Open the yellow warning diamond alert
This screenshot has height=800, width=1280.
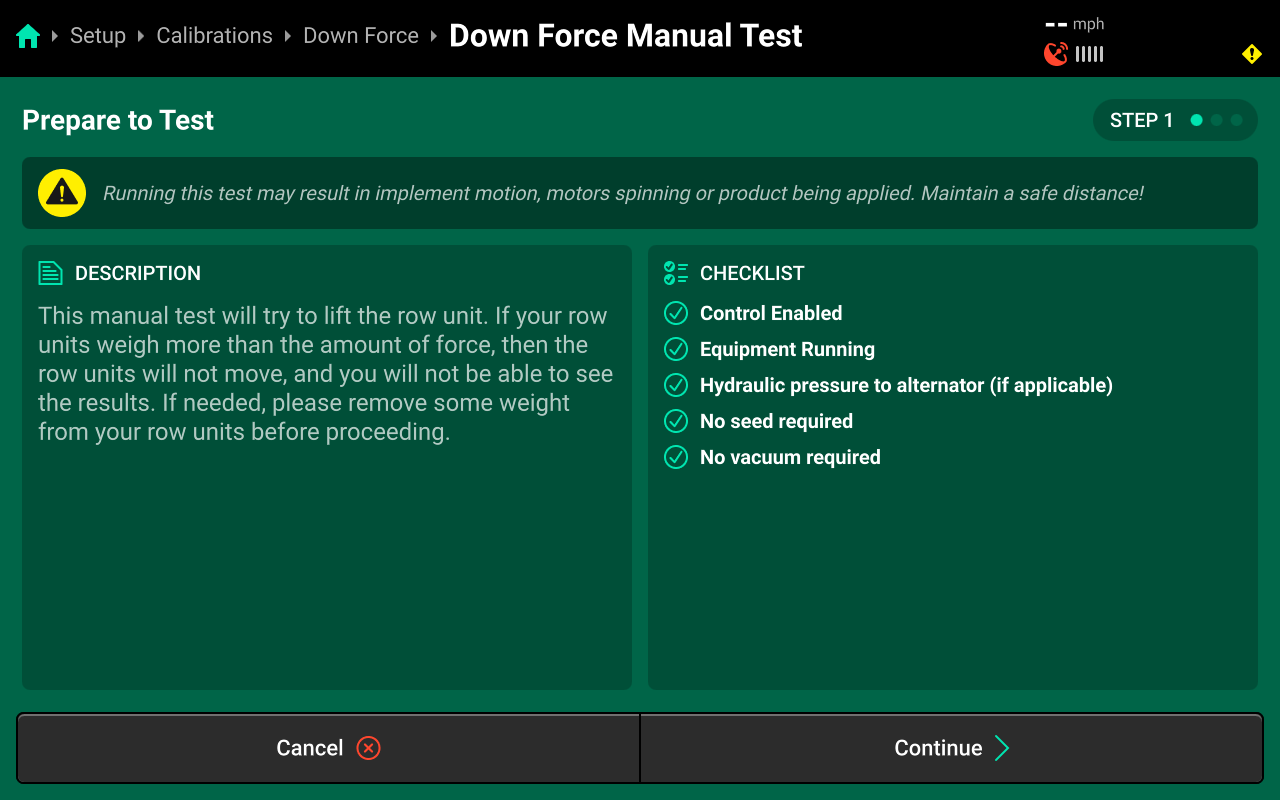pyautogui.click(x=1252, y=54)
